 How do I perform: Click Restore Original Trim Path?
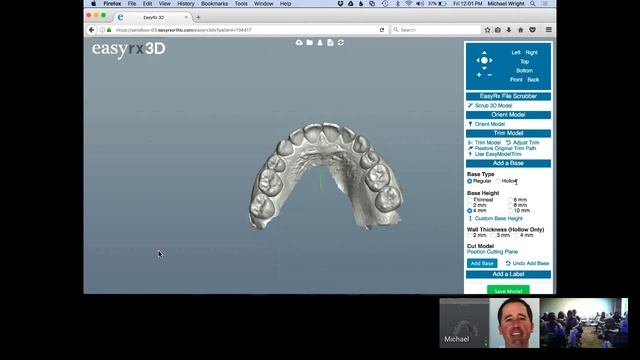502,148
